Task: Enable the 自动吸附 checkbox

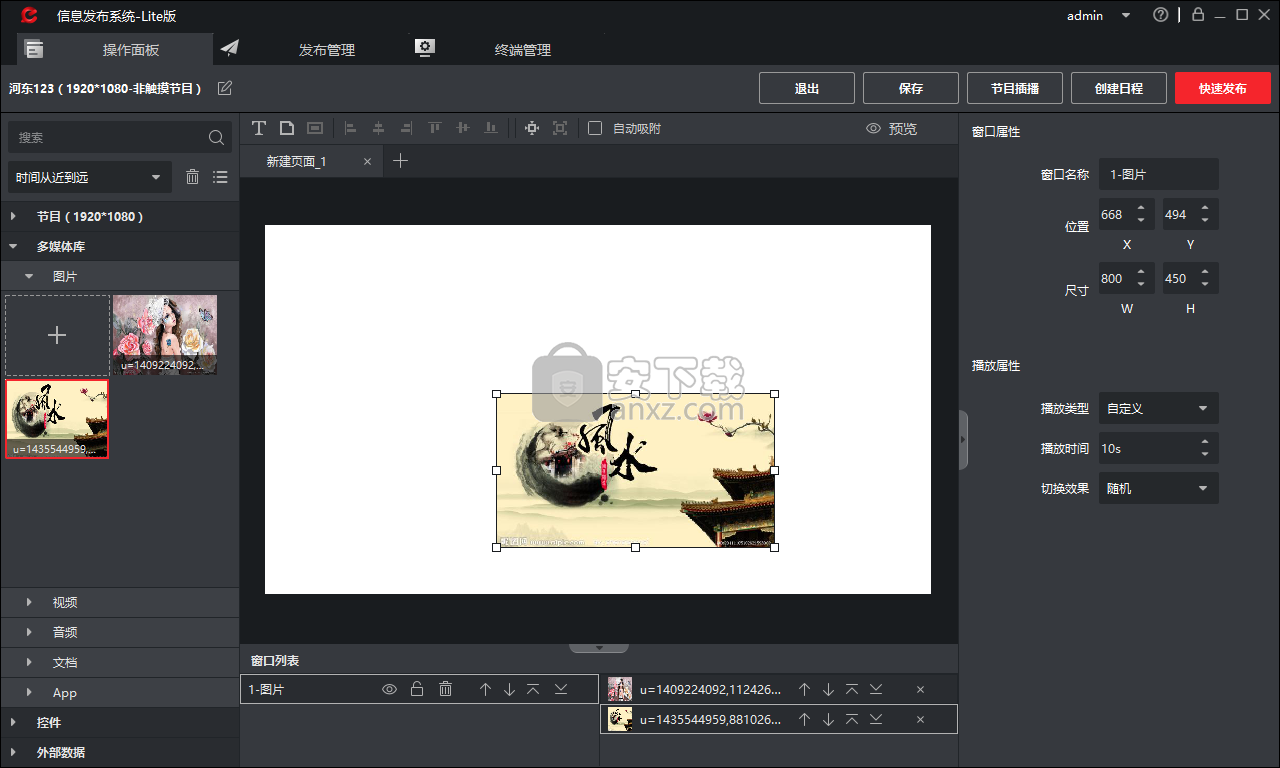Action: pos(595,128)
